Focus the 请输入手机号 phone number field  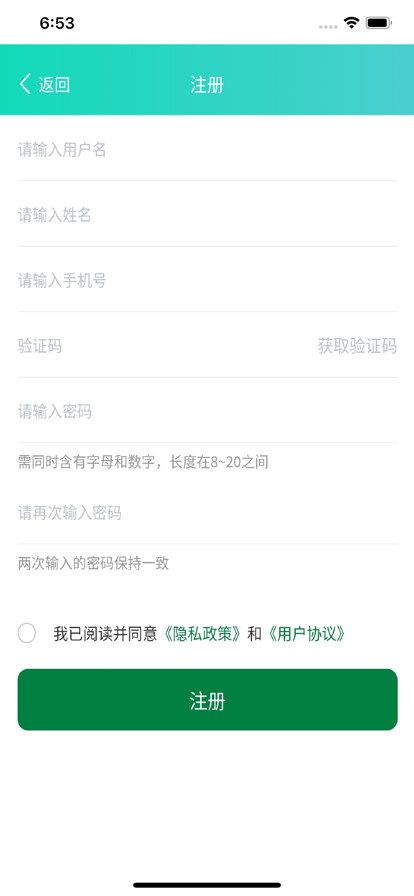(208, 281)
